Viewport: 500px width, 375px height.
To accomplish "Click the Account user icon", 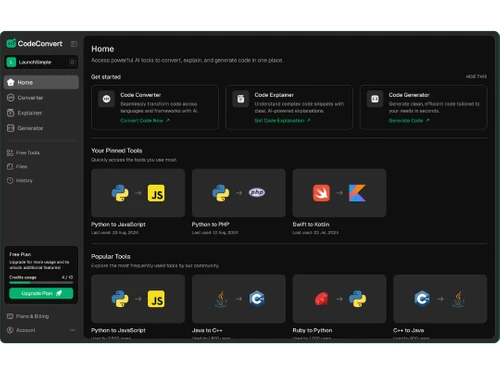I will click(x=10, y=330).
